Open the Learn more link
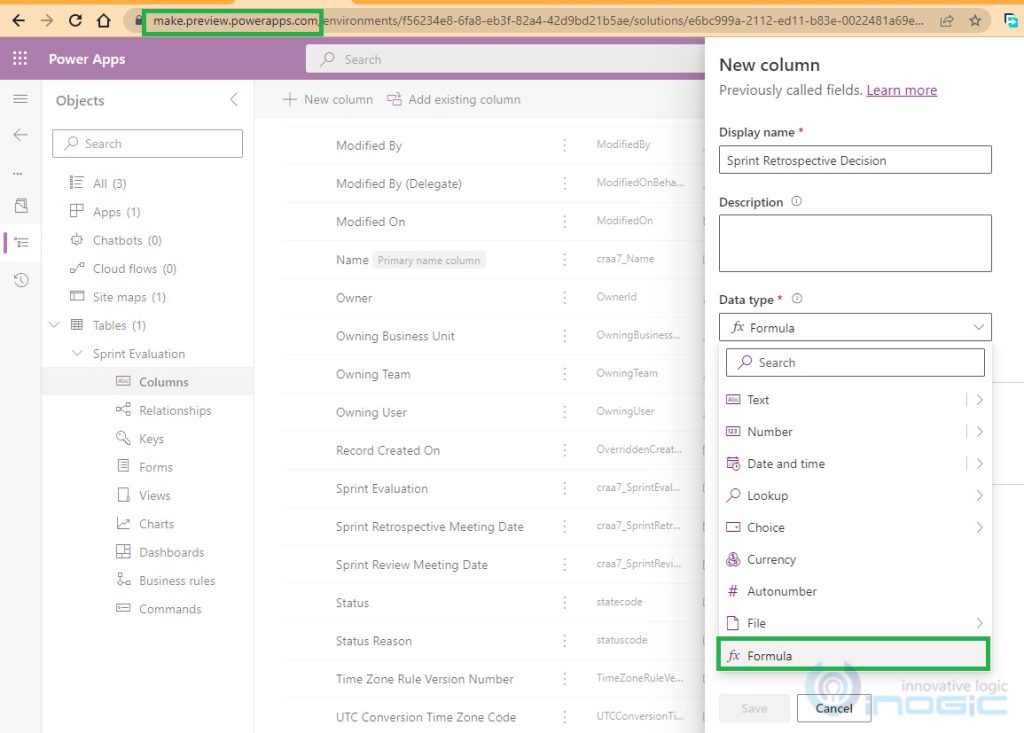 pos(901,90)
